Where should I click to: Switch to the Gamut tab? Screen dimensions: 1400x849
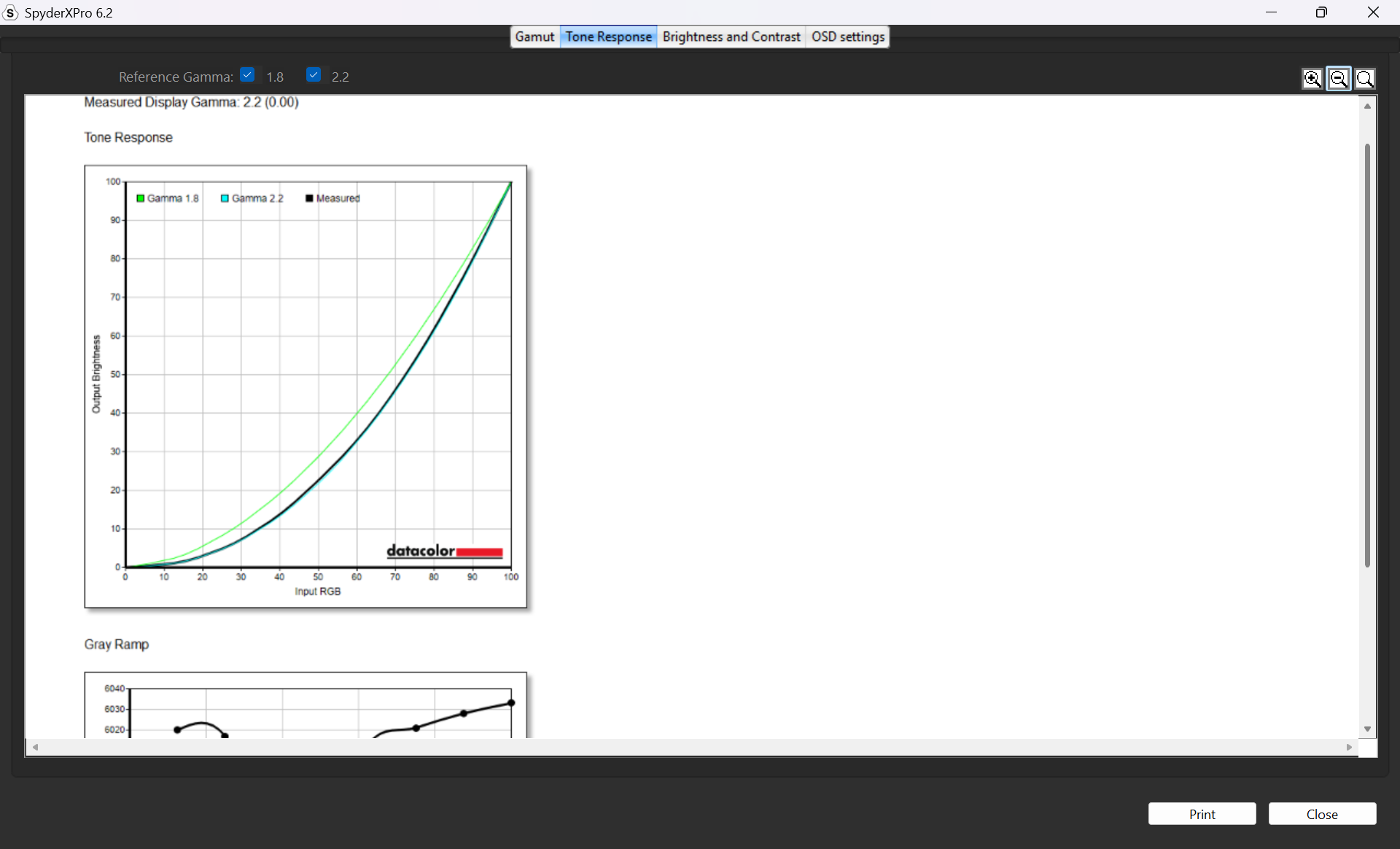(x=534, y=36)
